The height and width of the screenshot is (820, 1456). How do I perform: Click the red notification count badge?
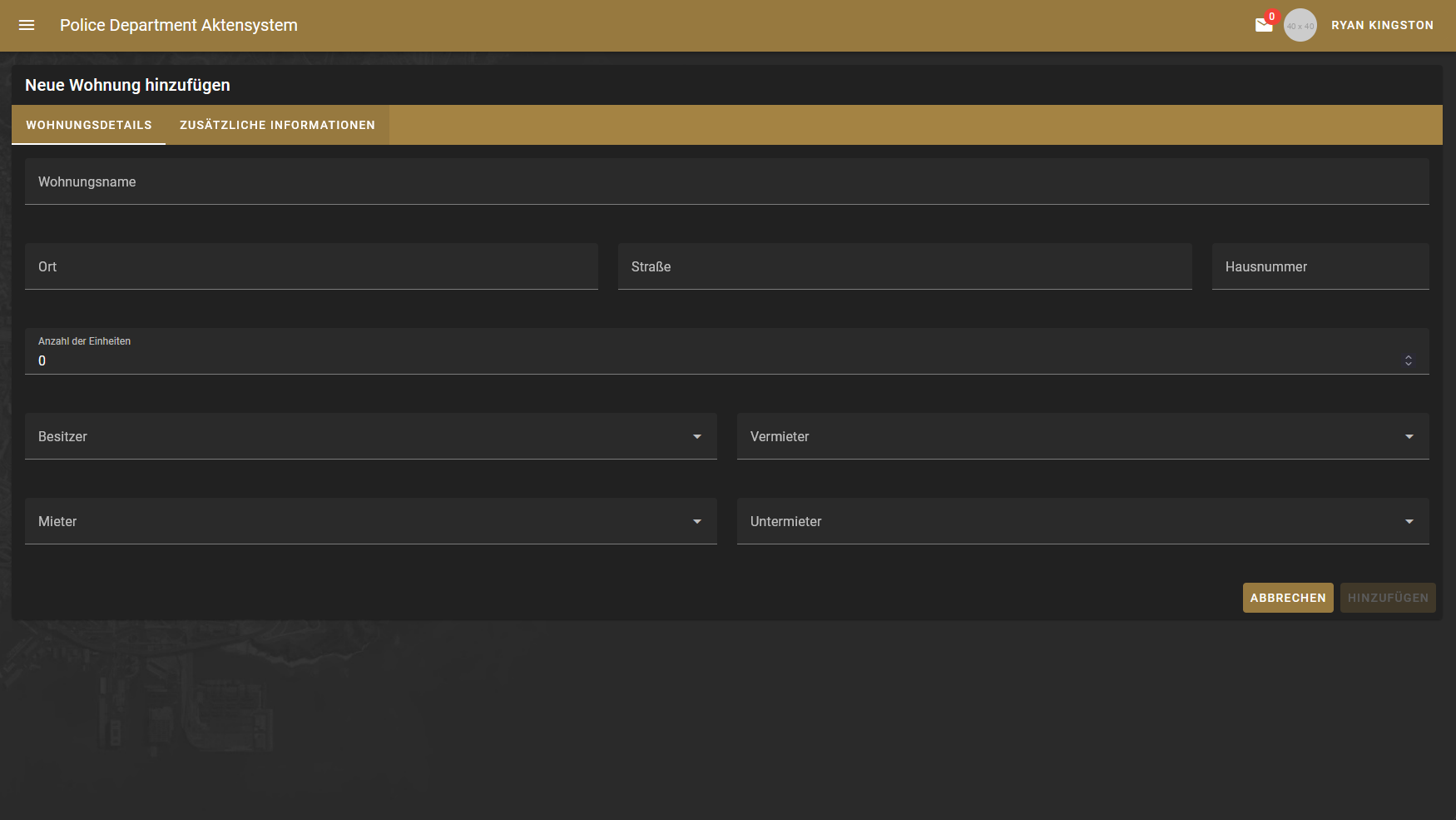tap(1271, 17)
